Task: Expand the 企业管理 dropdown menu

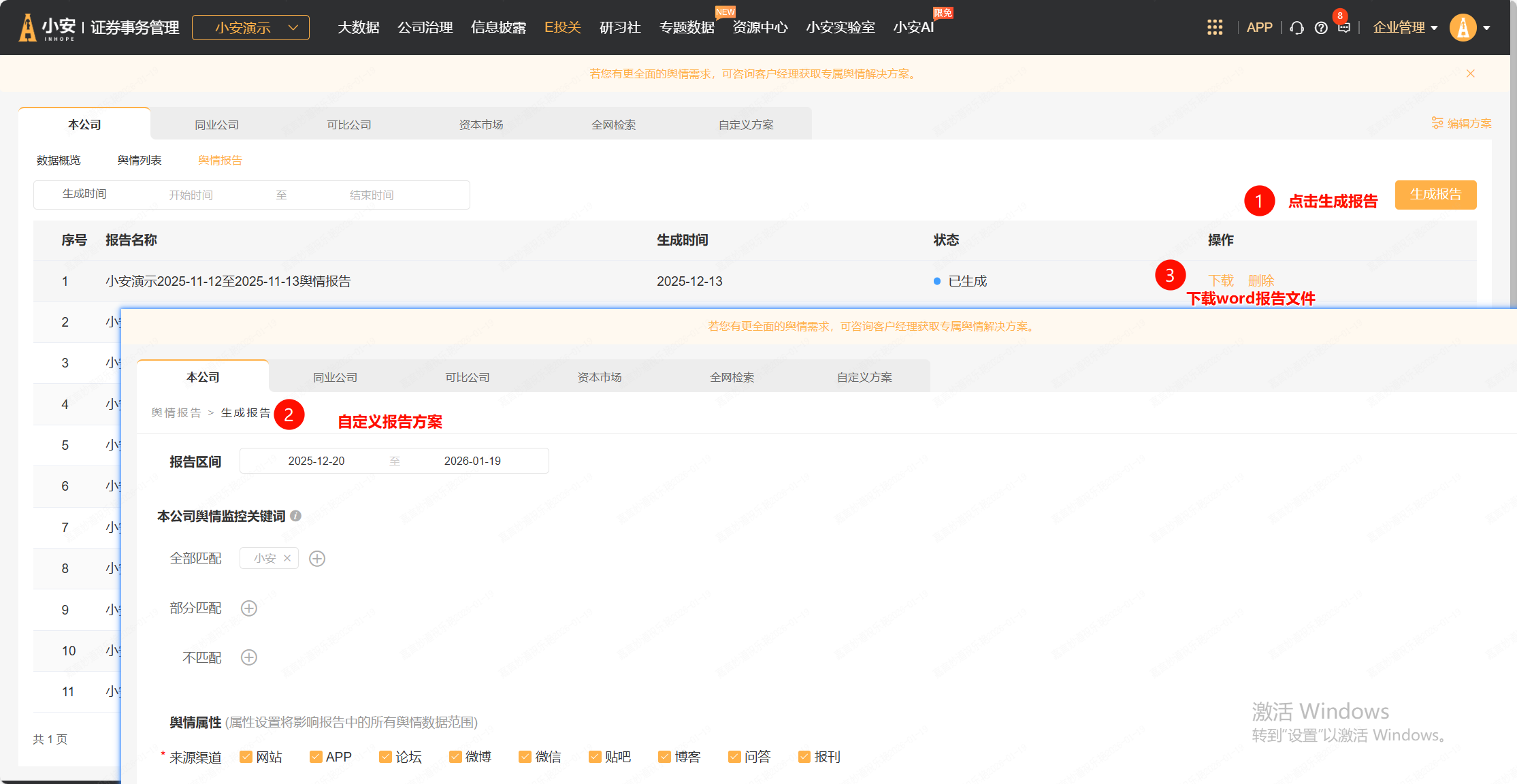Action: tap(1405, 28)
